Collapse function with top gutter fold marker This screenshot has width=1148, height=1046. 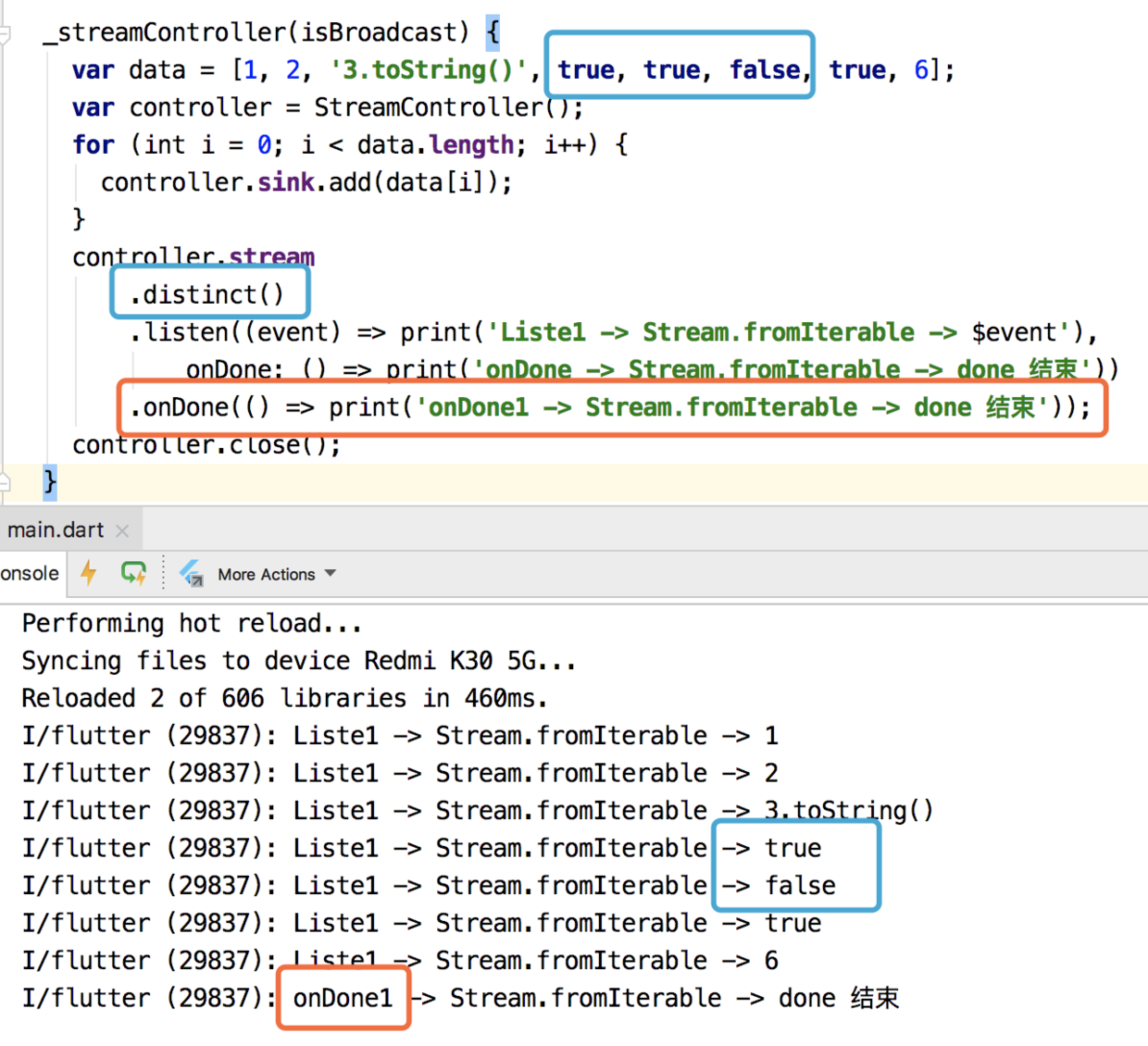coord(4,34)
